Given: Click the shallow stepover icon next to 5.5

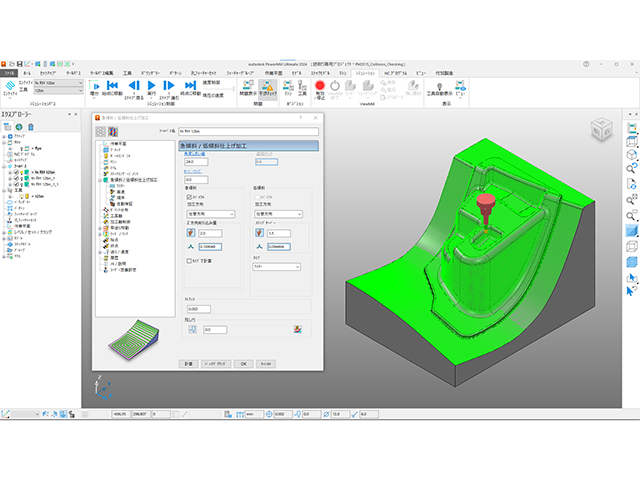Looking at the screenshot, I should [260, 233].
